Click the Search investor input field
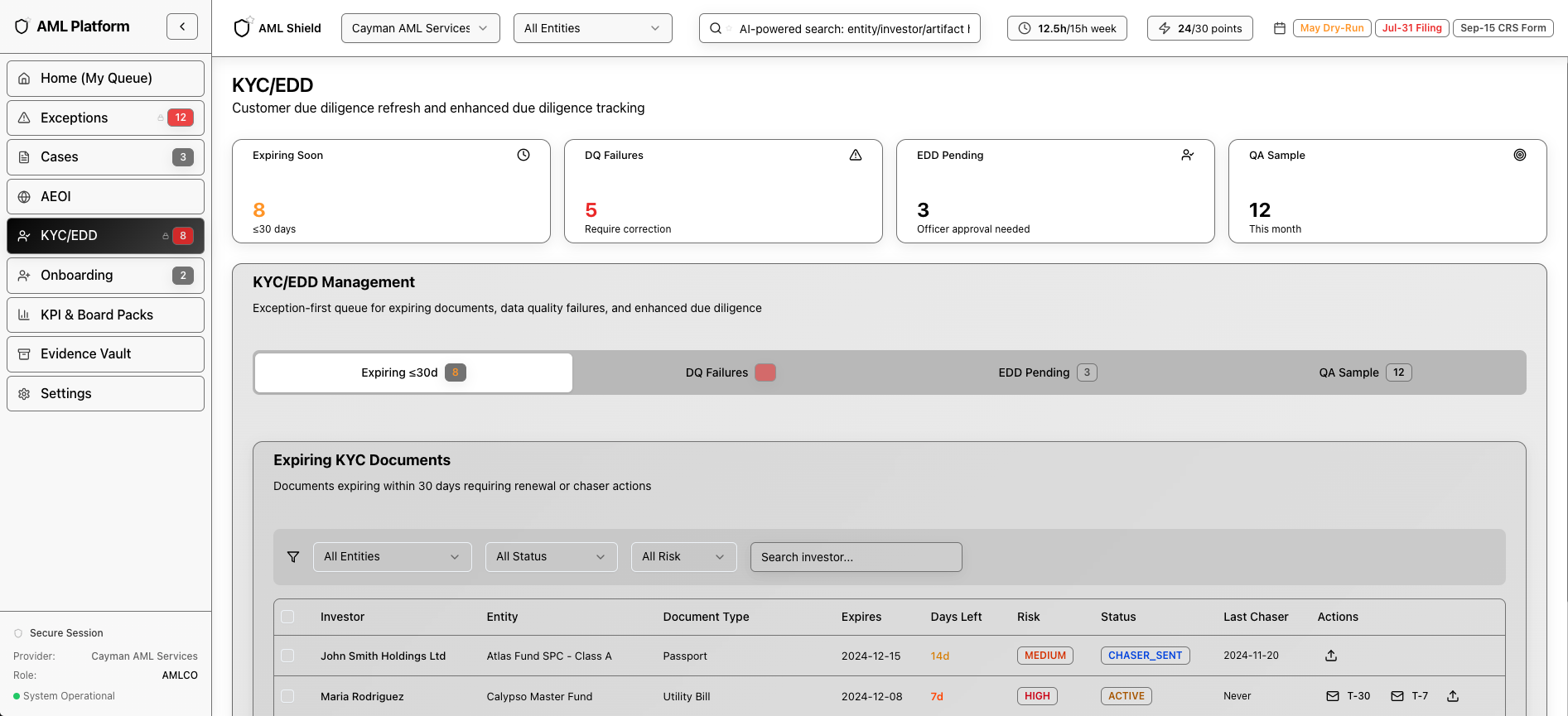 [x=856, y=557]
